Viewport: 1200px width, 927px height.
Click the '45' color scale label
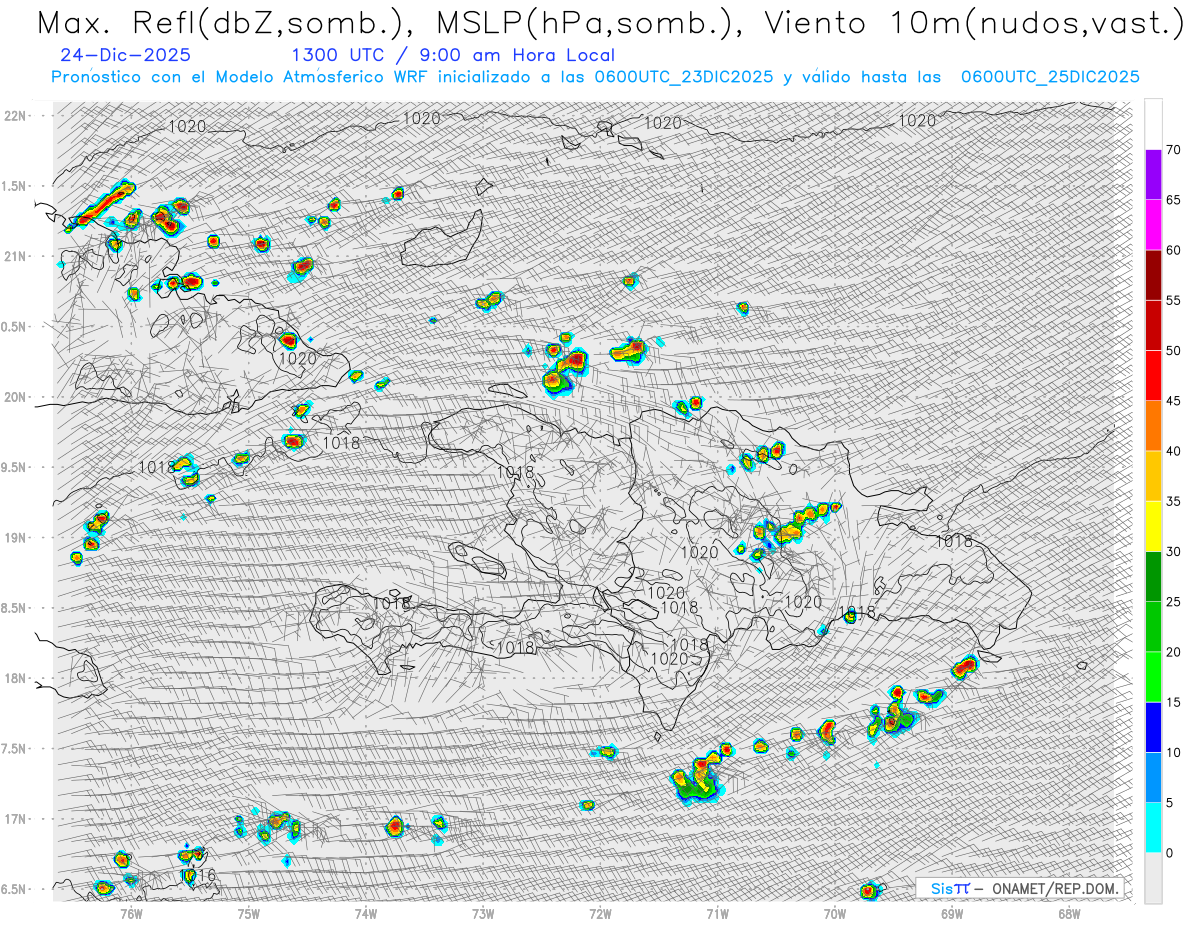point(1173,401)
